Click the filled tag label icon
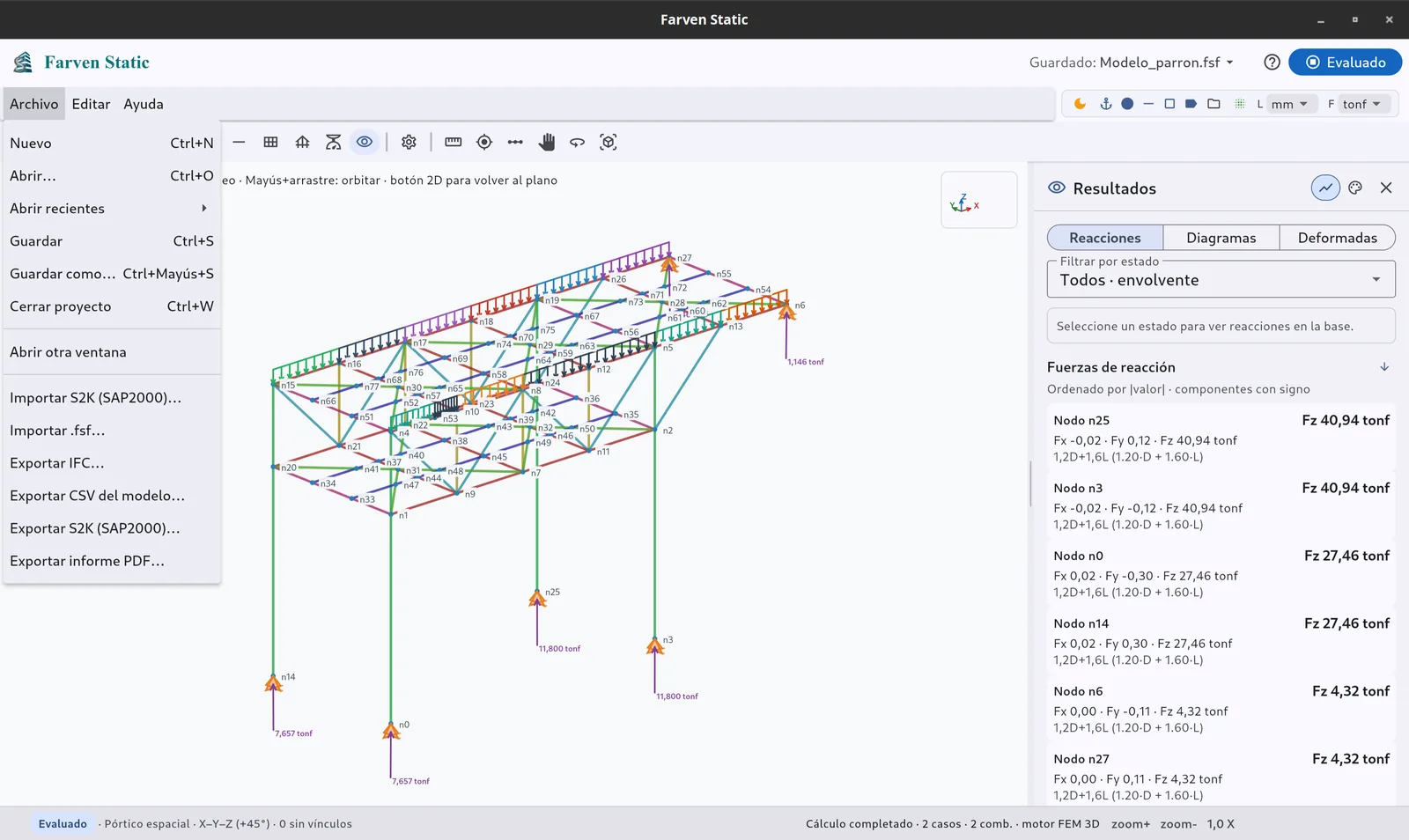Viewport: 1409px width, 840px height. pyautogui.click(x=1191, y=104)
